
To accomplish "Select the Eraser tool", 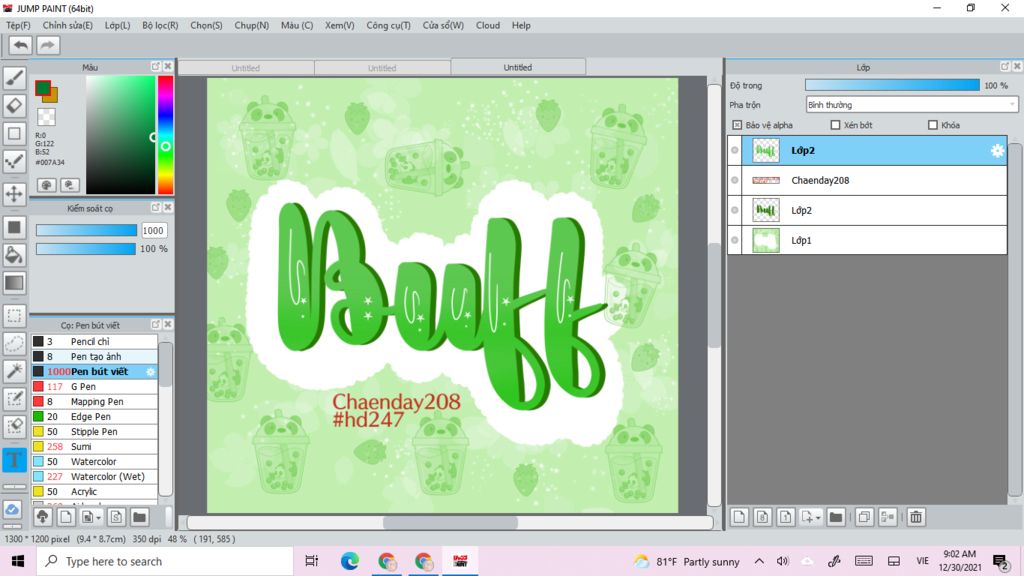I will pyautogui.click(x=14, y=106).
